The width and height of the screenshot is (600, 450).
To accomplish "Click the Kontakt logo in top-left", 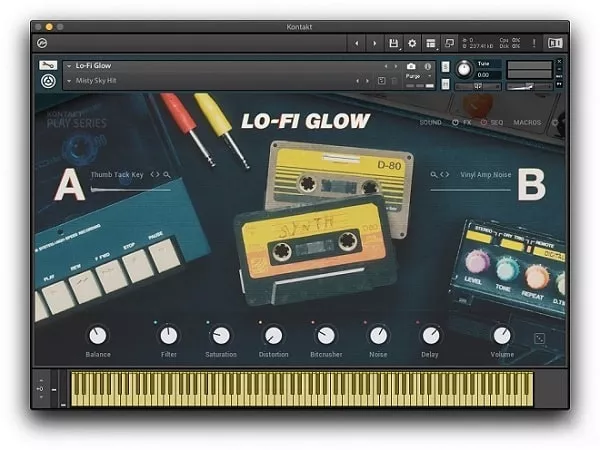I will tap(43, 44).
